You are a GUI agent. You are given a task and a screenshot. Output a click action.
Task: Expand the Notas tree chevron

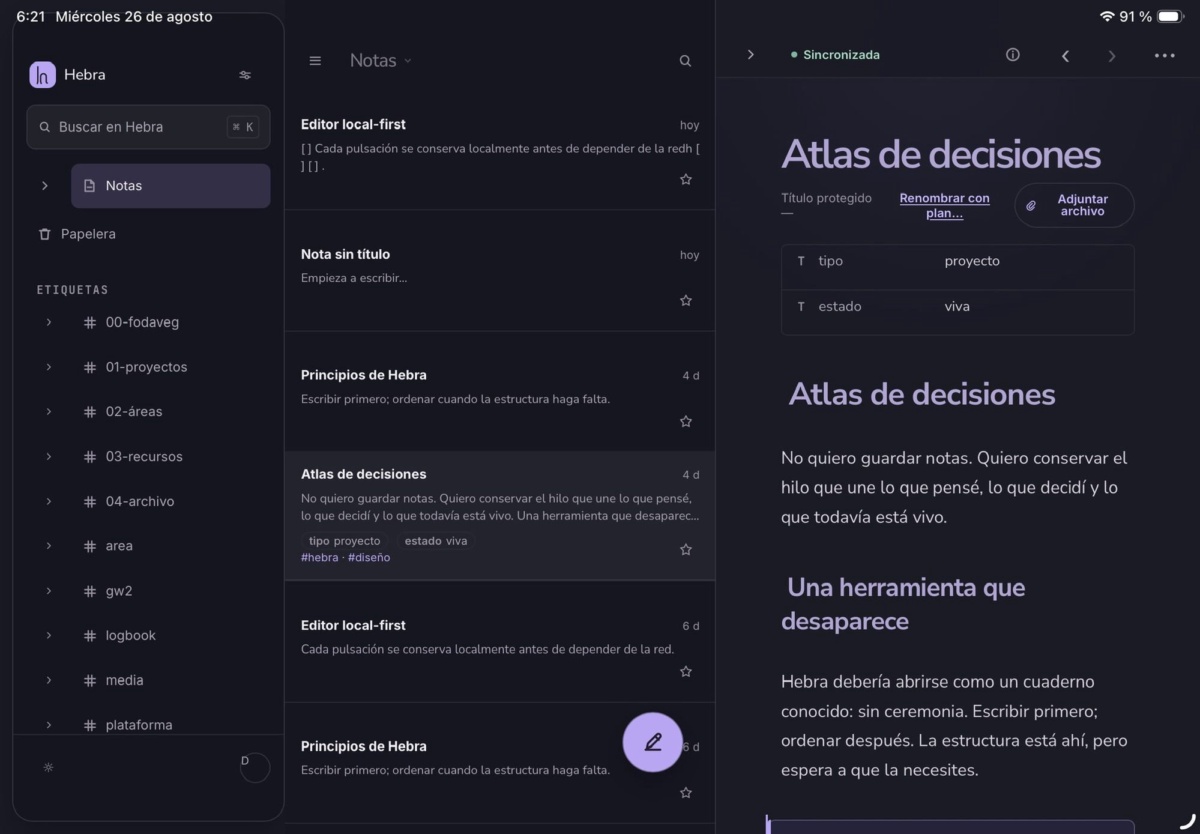click(x=44, y=186)
